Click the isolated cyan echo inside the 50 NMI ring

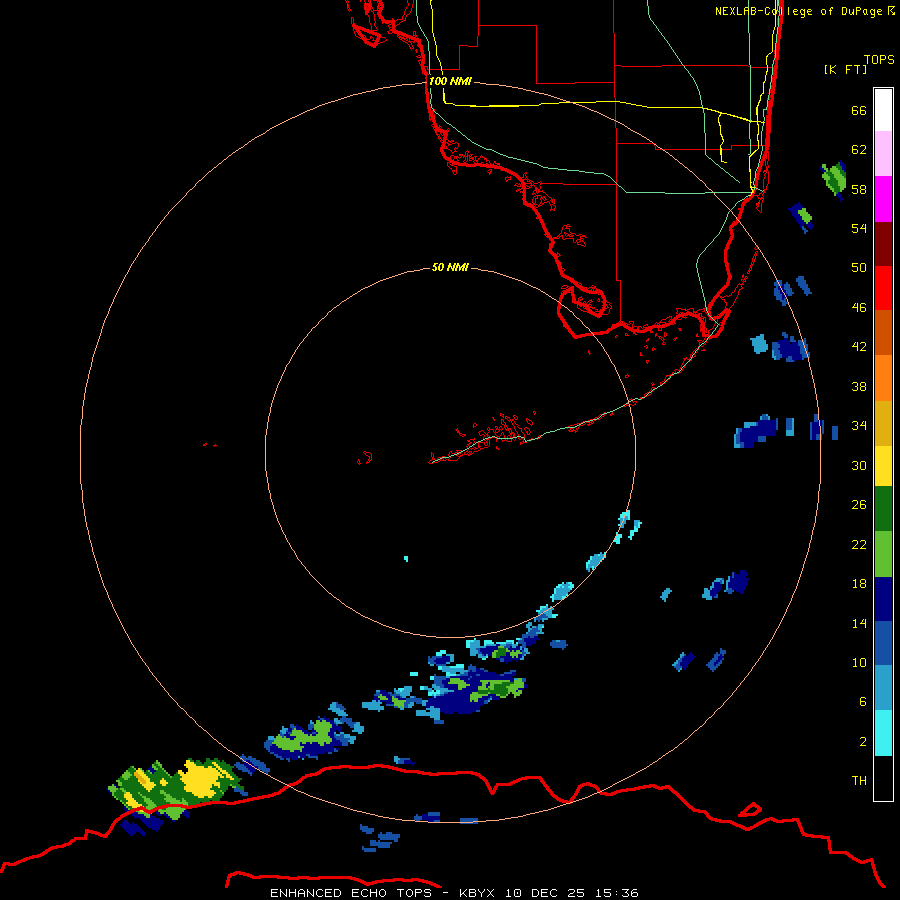406,558
